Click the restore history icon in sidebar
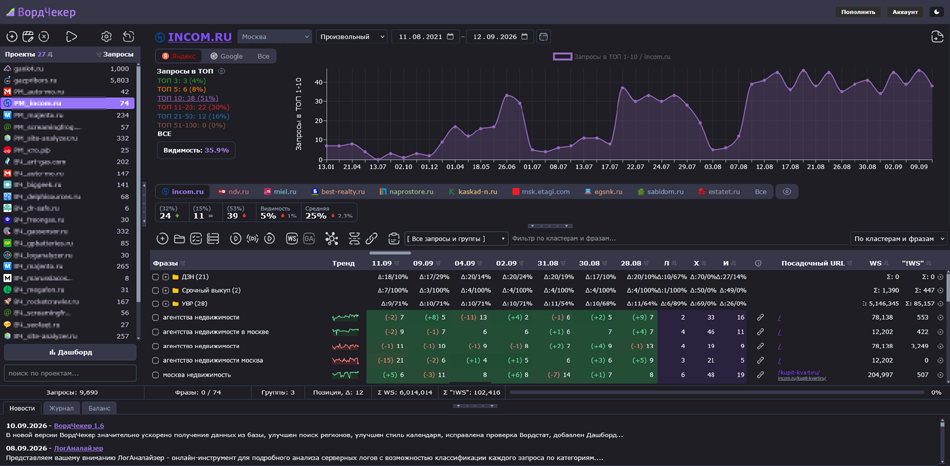 point(128,36)
